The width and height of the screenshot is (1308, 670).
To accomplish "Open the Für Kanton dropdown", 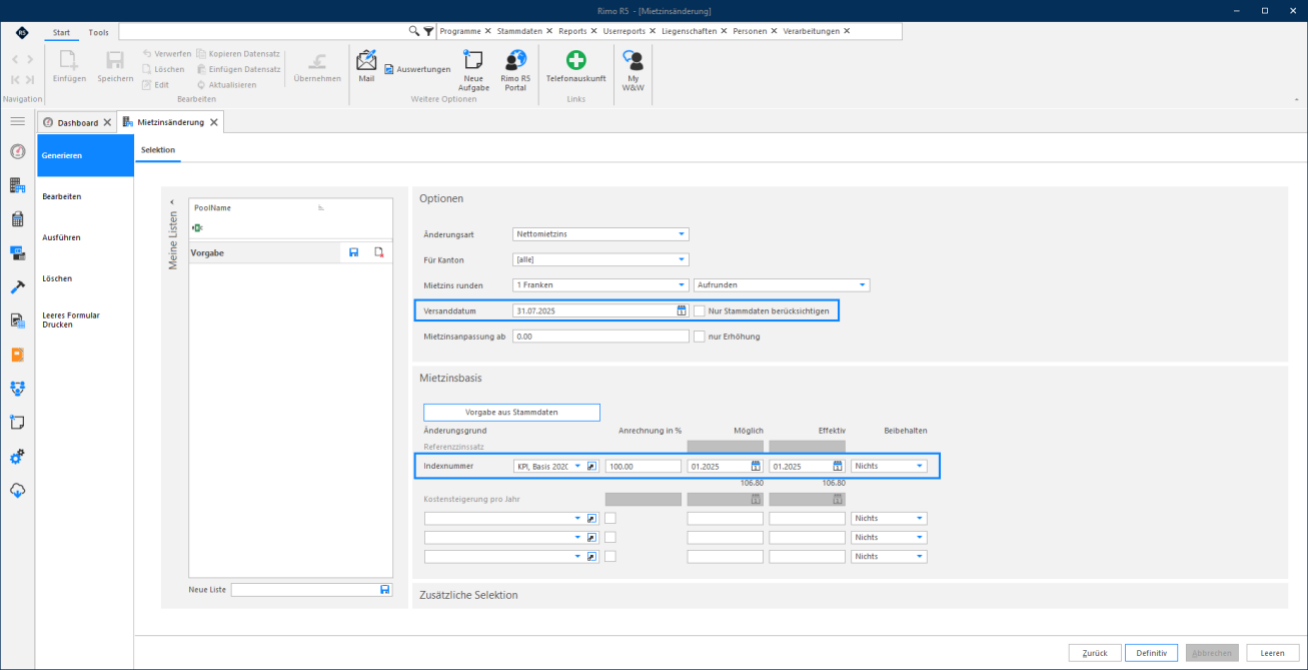I will pos(681,260).
